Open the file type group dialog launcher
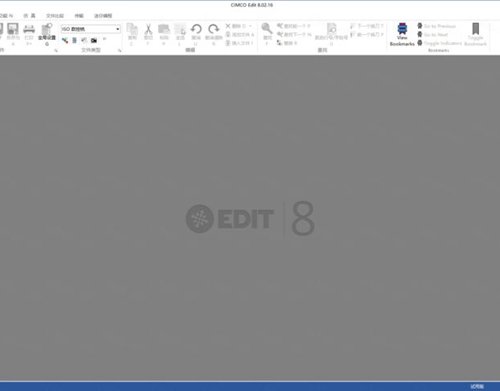The height and width of the screenshot is (391, 500). (x=119, y=50)
